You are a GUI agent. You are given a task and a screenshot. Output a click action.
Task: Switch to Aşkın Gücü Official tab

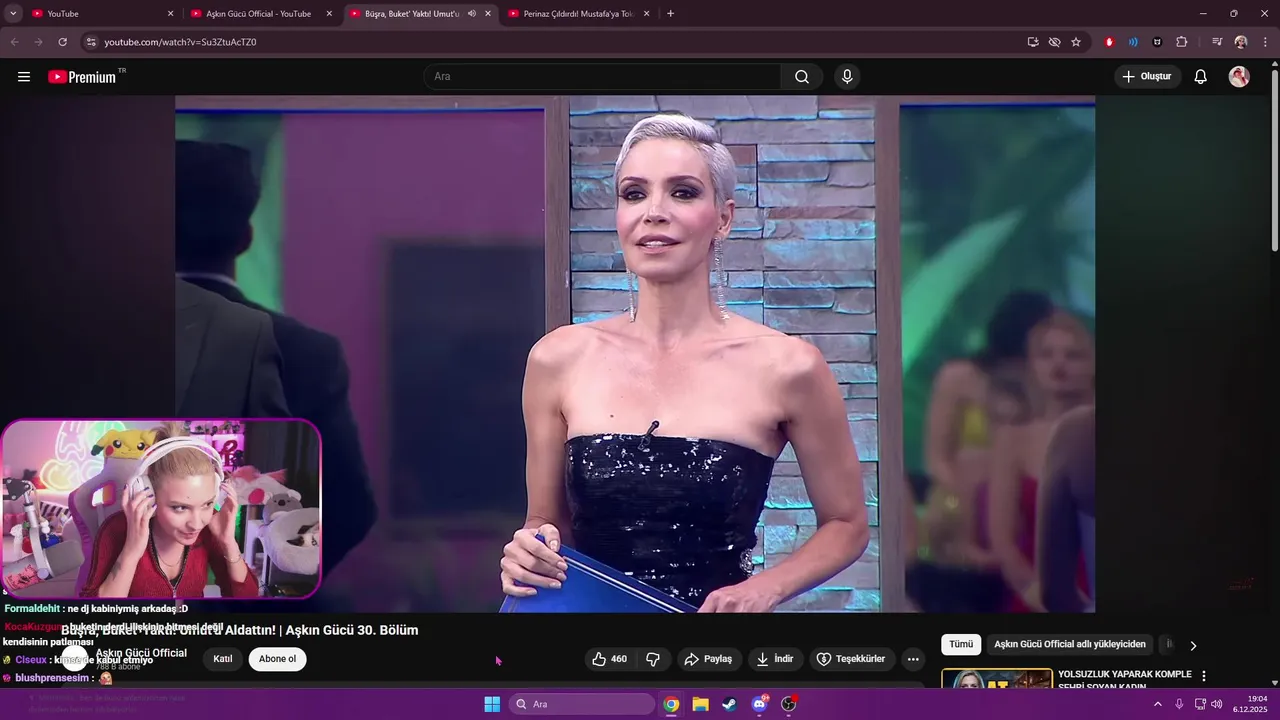click(x=263, y=14)
